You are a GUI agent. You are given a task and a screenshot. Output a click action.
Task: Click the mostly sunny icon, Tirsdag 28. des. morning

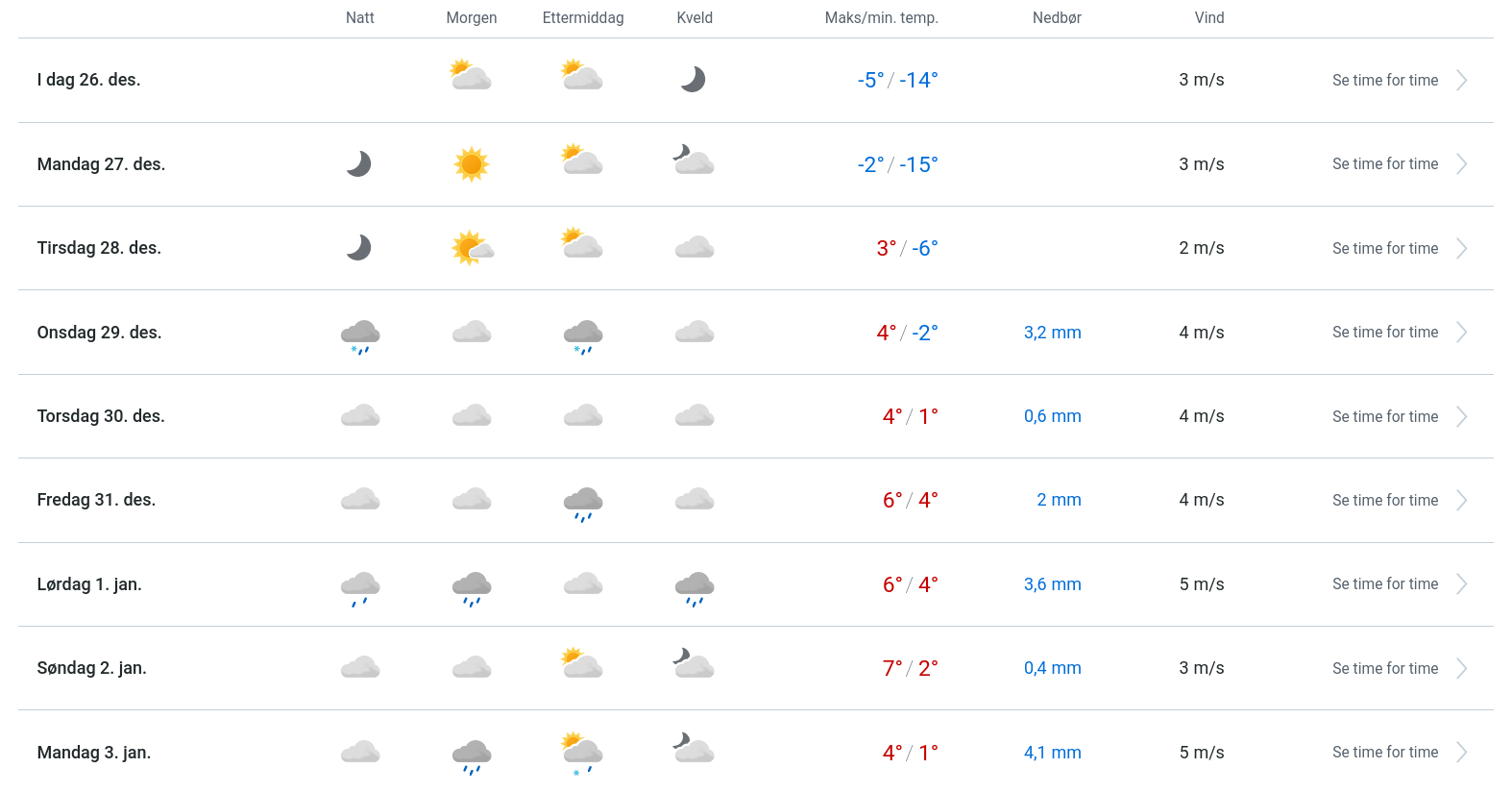pyautogui.click(x=472, y=248)
